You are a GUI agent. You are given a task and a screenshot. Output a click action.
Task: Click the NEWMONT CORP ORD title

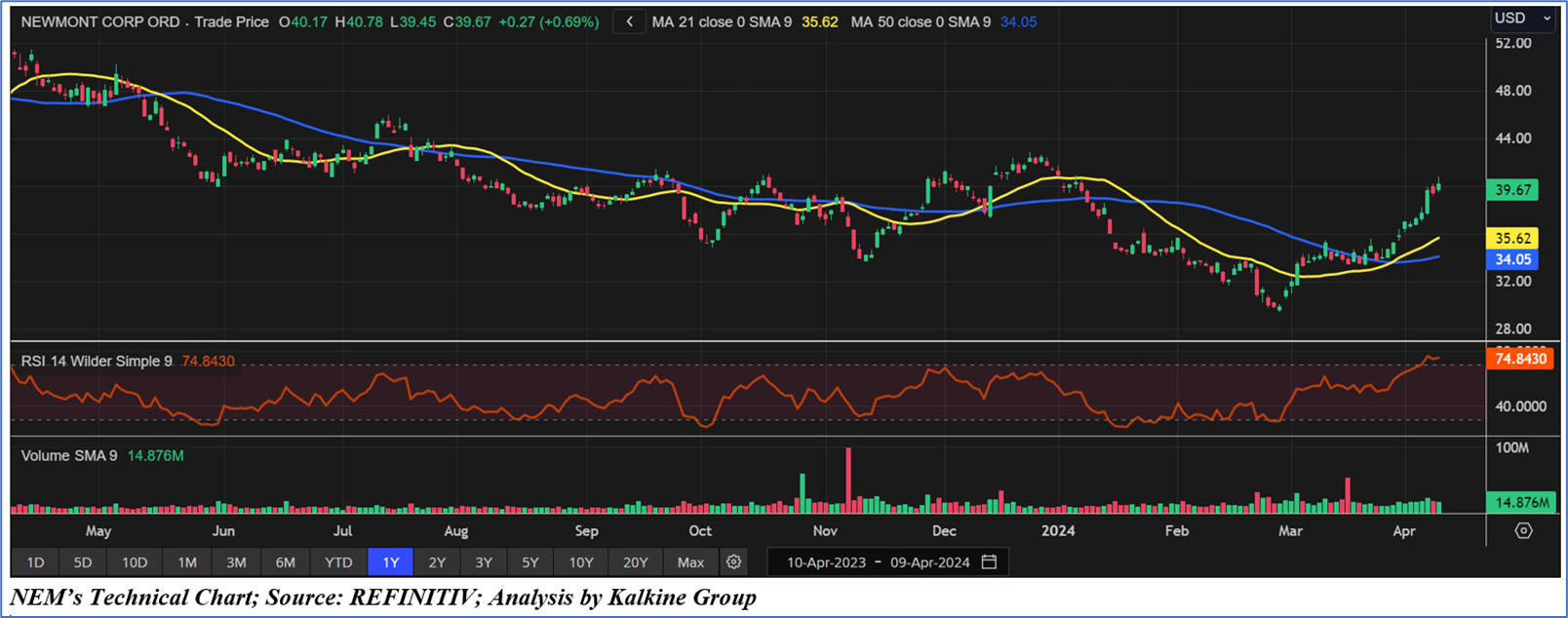click(x=100, y=21)
